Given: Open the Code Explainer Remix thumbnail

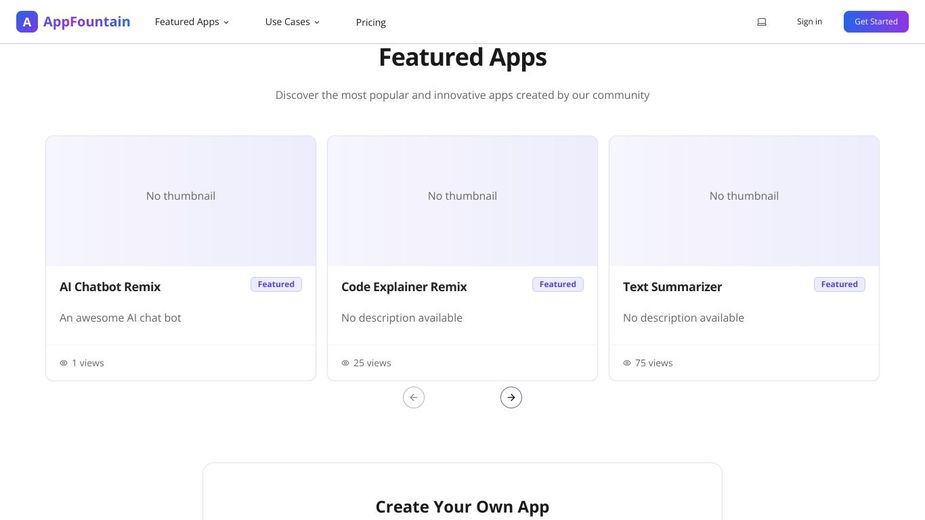Looking at the screenshot, I should [x=462, y=201].
